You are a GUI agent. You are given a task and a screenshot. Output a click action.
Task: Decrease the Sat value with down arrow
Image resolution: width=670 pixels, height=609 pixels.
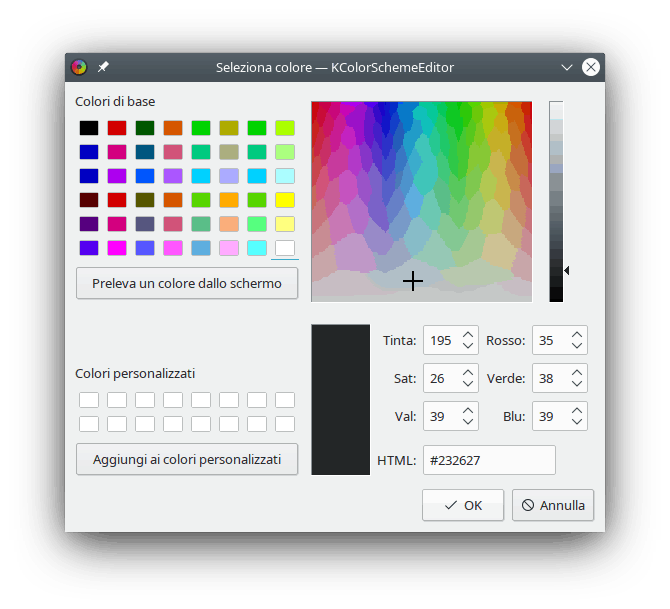click(x=468, y=384)
